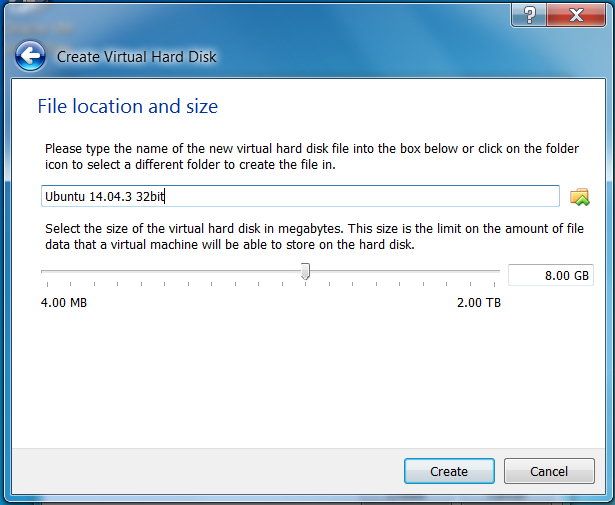Click the help question mark button
This screenshot has height=505, width=615.
click(x=529, y=15)
